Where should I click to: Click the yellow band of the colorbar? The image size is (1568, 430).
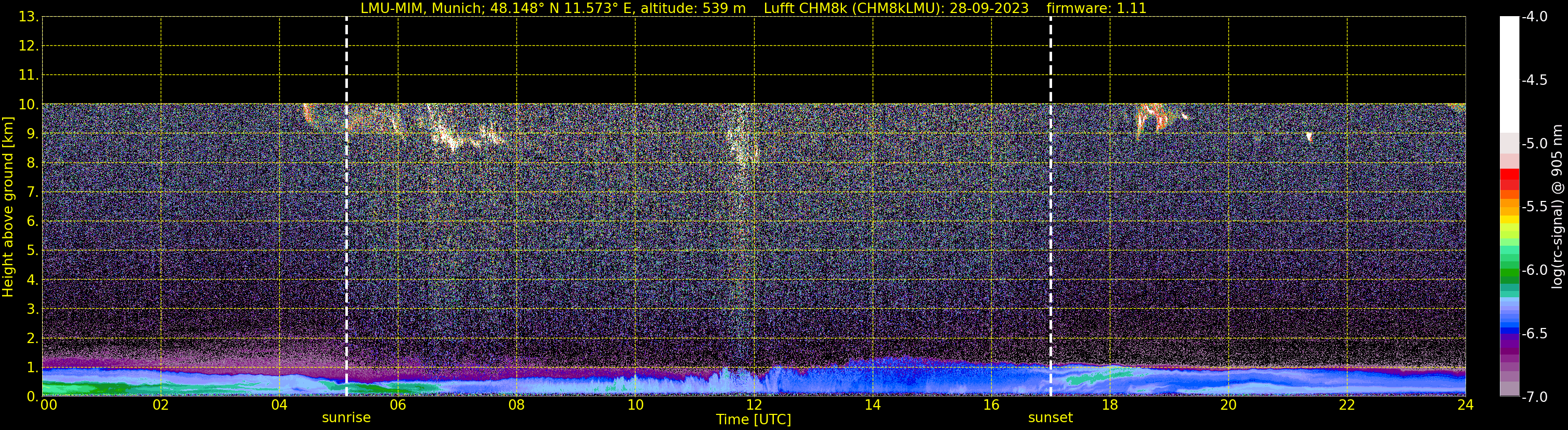[1509, 220]
